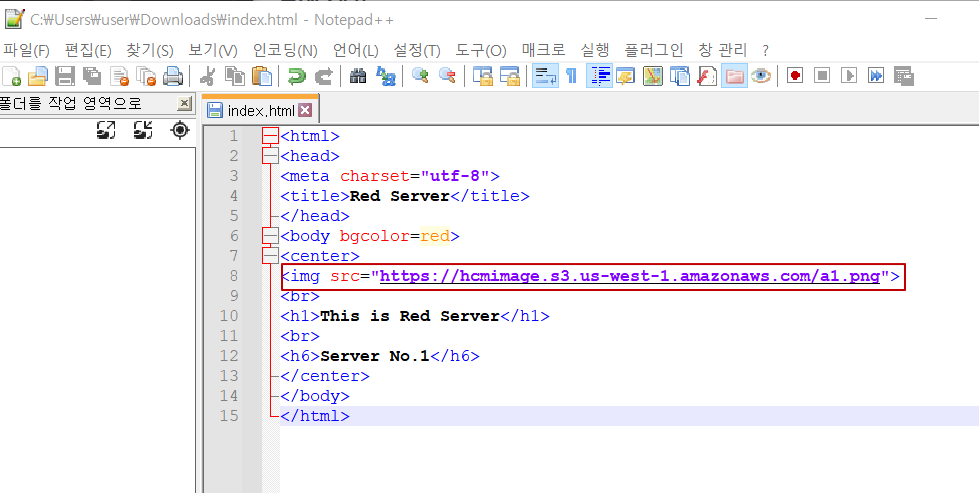Image resolution: width=979 pixels, height=493 pixels.
Task: Toggle synchronized horizontal scrolling
Action: coord(509,76)
